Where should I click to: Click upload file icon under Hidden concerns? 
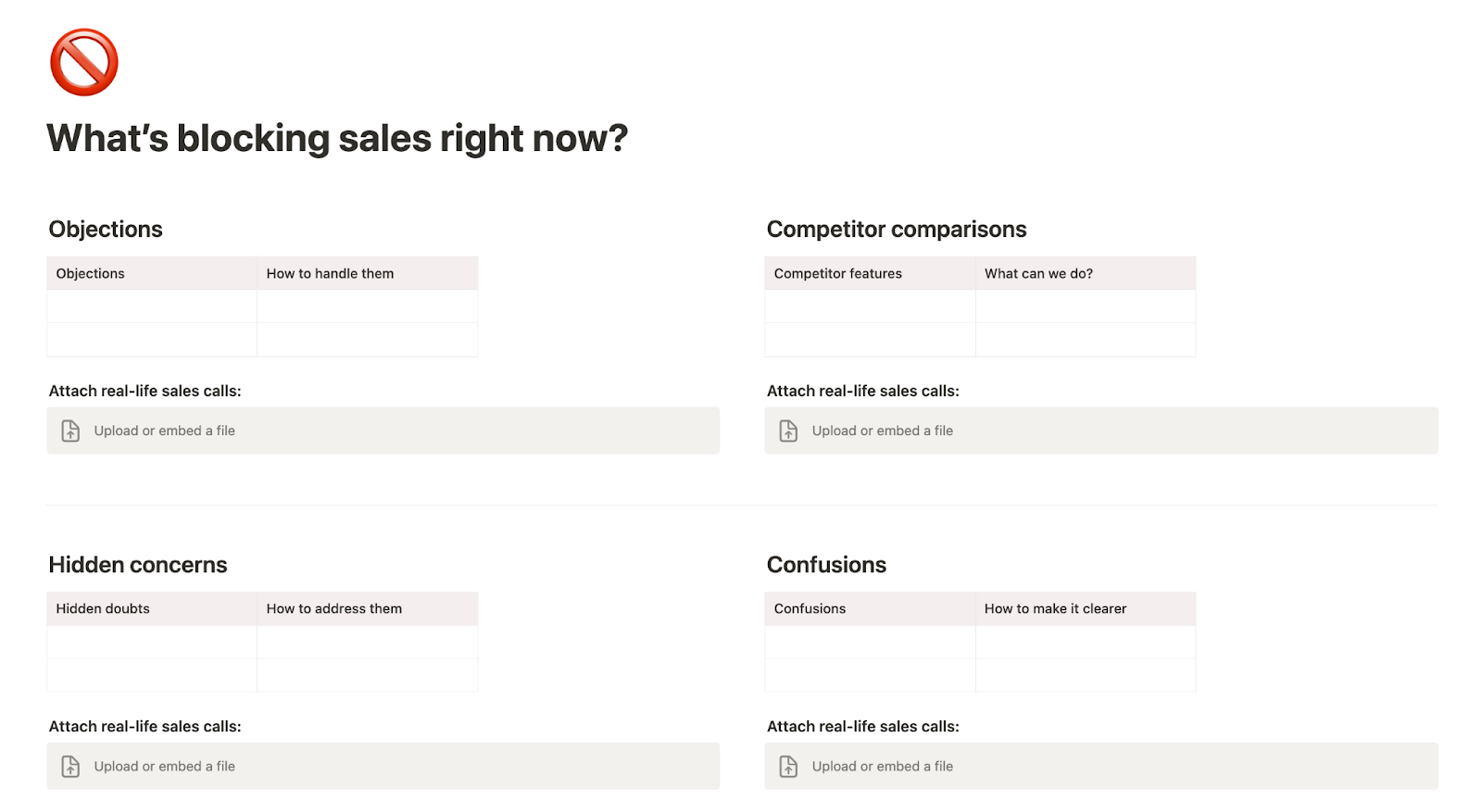click(x=70, y=767)
